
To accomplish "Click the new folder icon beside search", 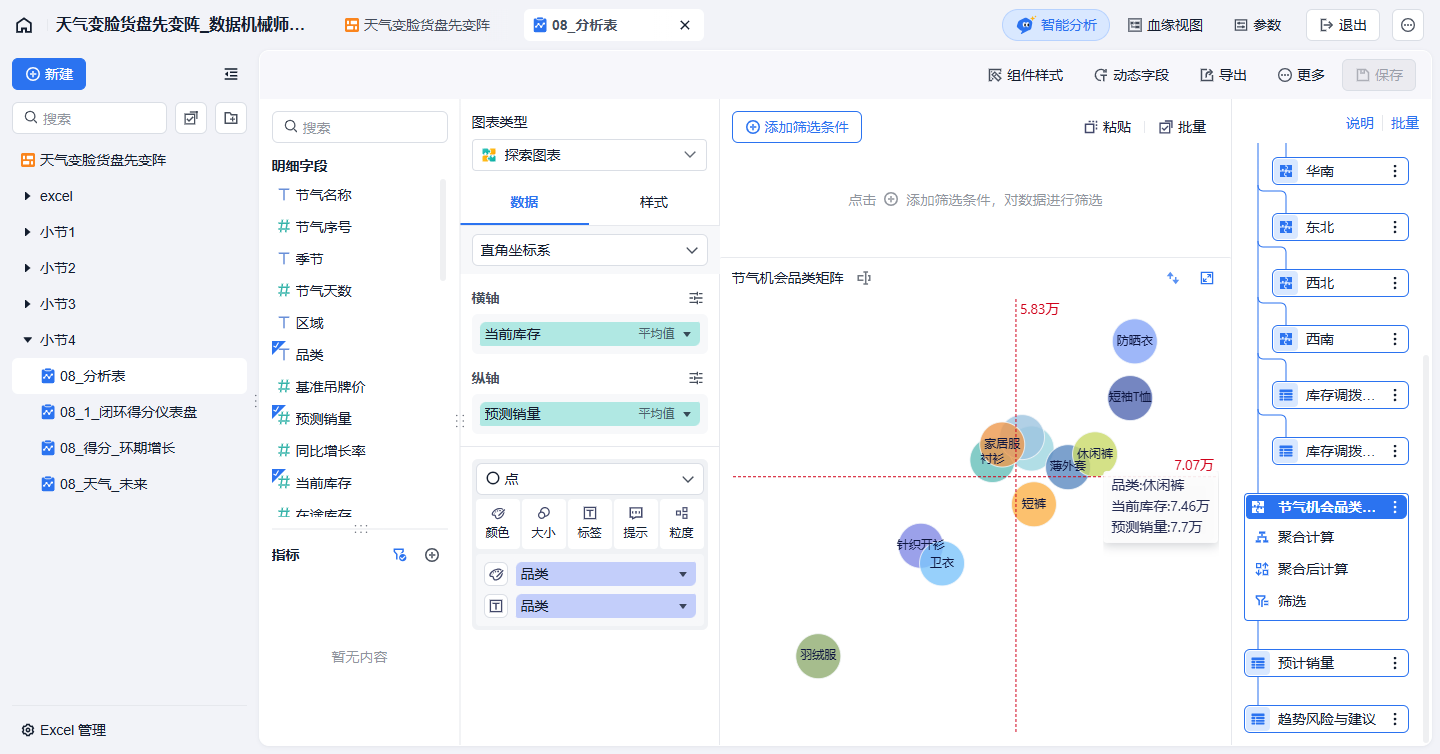I will pos(231,118).
